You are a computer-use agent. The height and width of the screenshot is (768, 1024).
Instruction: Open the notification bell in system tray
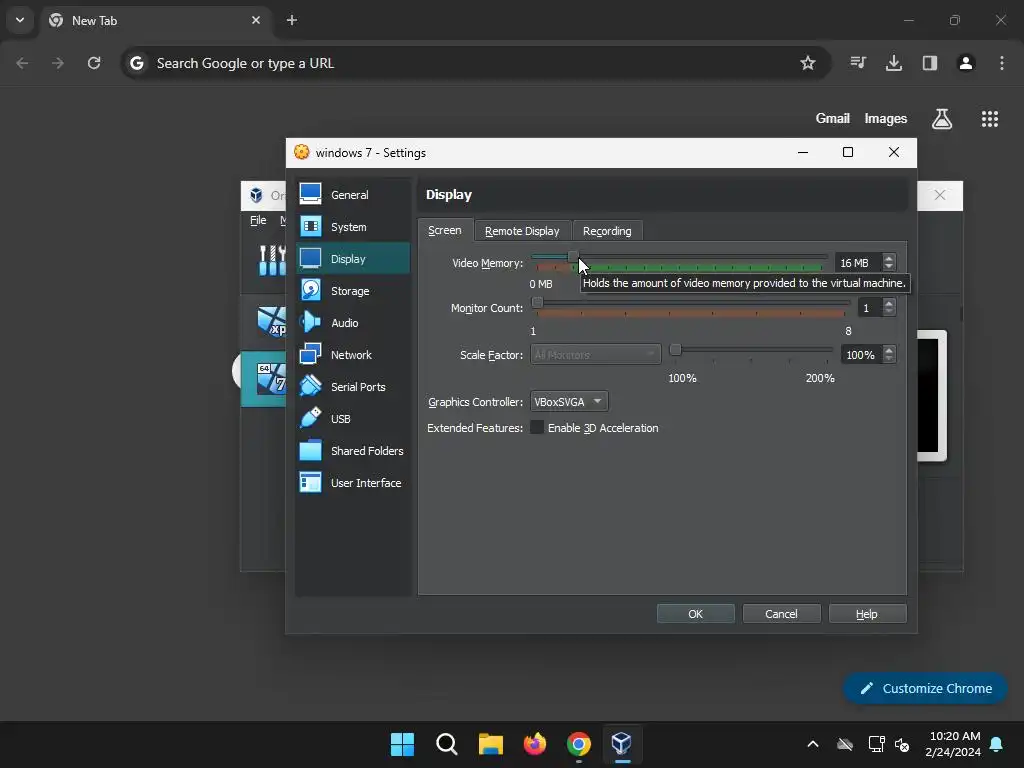click(997, 744)
